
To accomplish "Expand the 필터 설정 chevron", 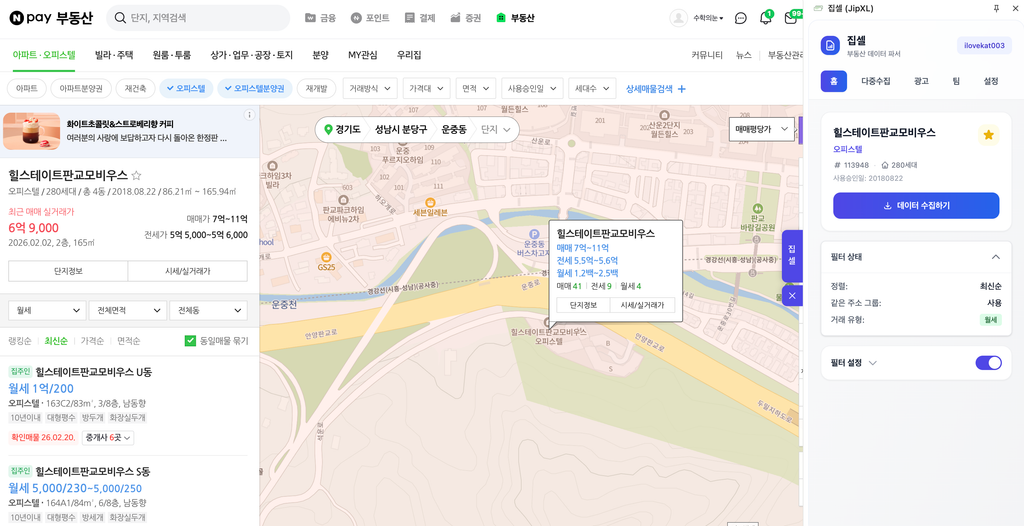I will [872, 363].
